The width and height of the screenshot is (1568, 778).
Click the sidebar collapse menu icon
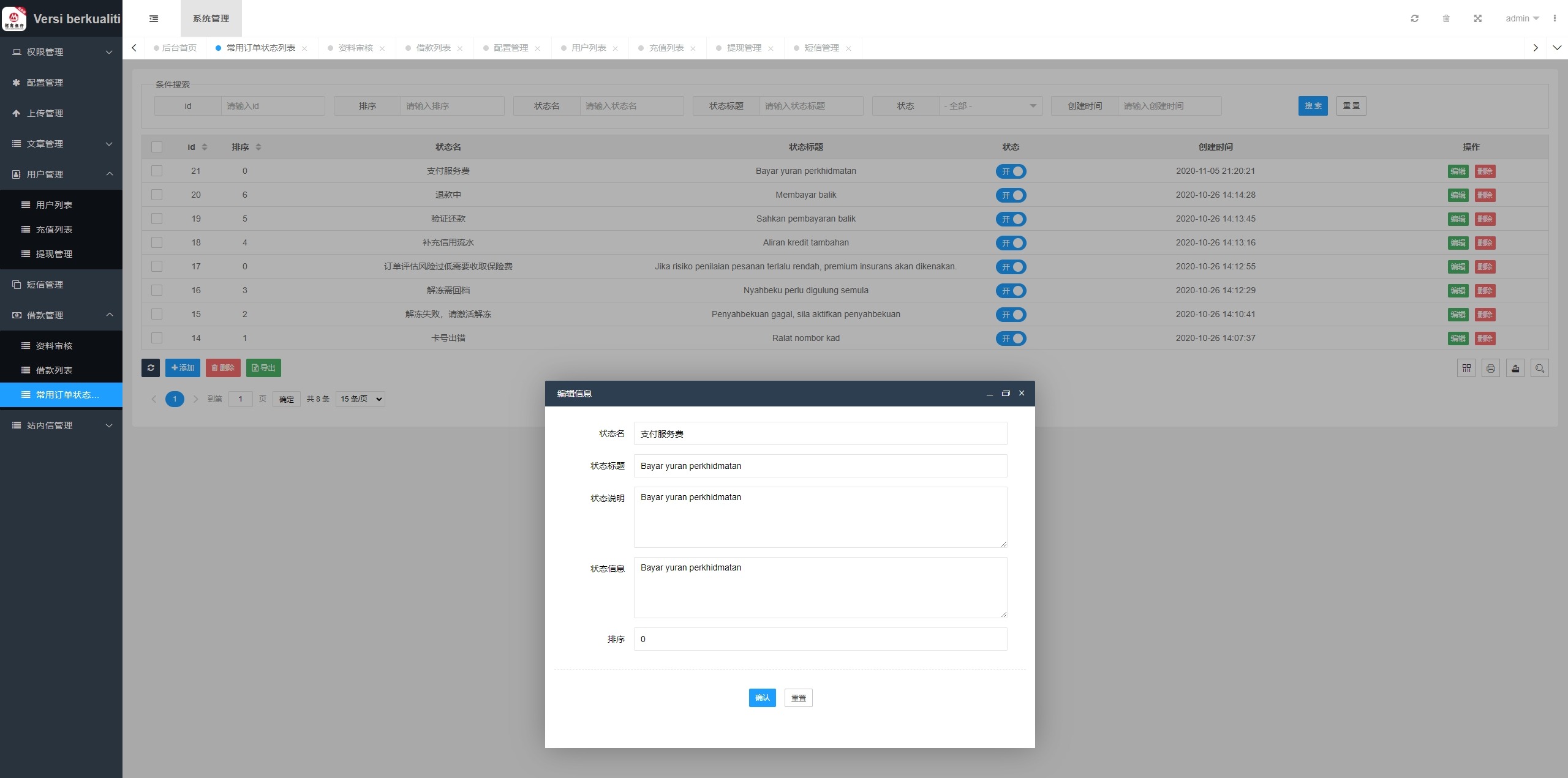[x=154, y=18]
